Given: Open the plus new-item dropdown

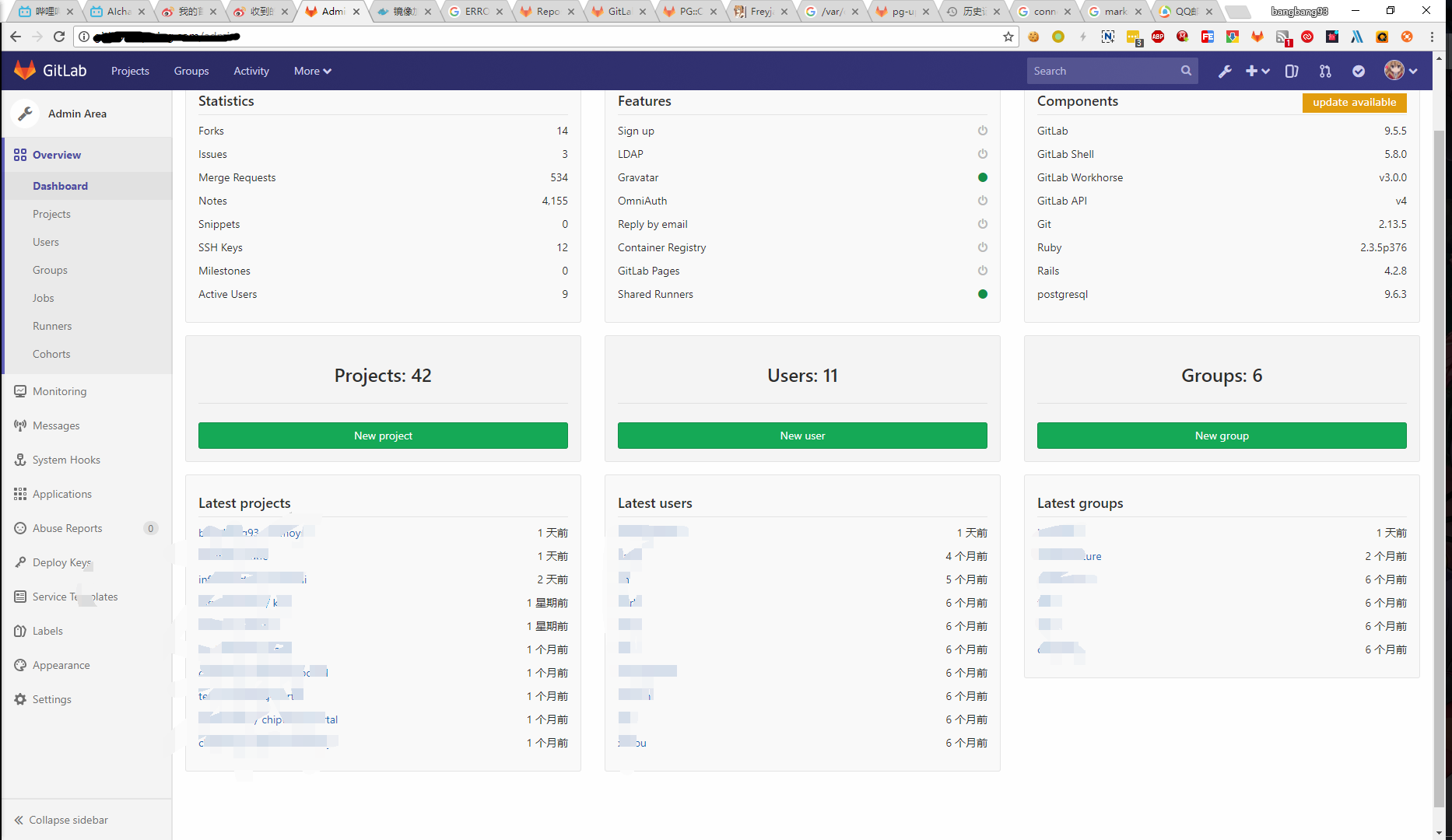Looking at the screenshot, I should [1257, 71].
